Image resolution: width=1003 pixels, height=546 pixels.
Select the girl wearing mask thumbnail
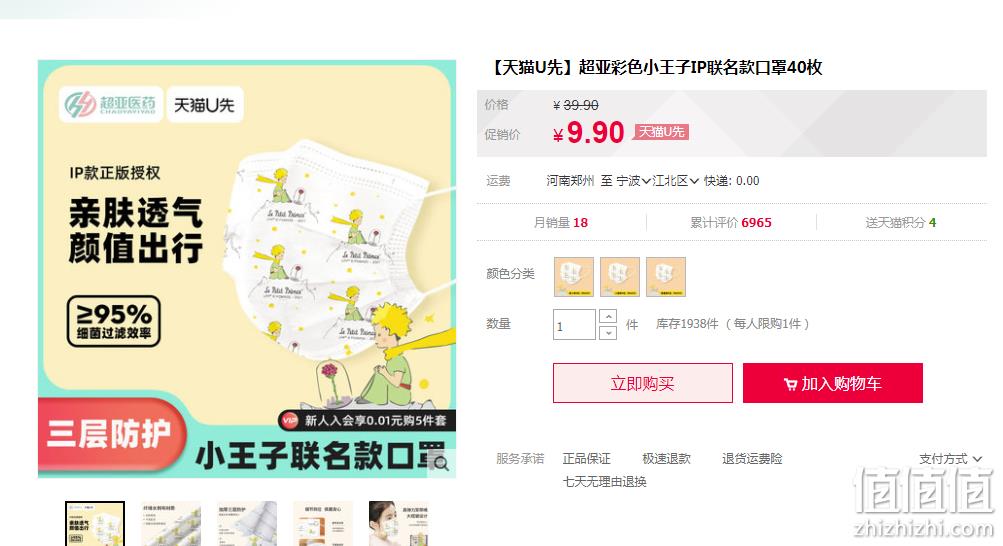click(x=399, y=524)
